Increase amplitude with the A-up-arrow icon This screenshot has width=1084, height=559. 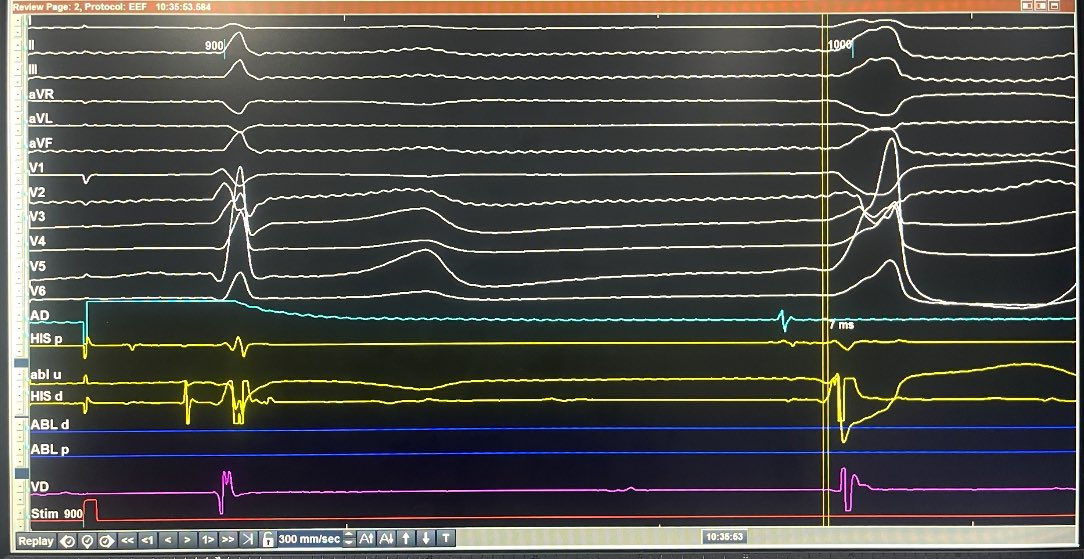(366, 540)
